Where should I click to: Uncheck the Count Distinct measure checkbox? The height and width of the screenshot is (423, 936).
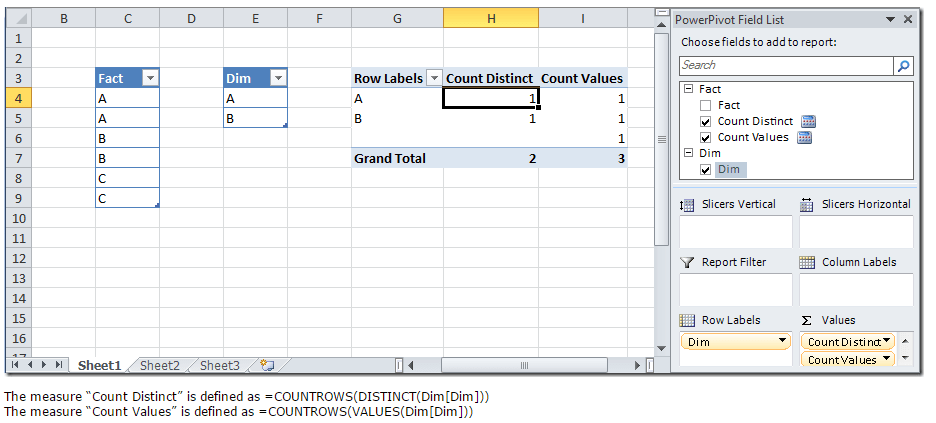706,121
